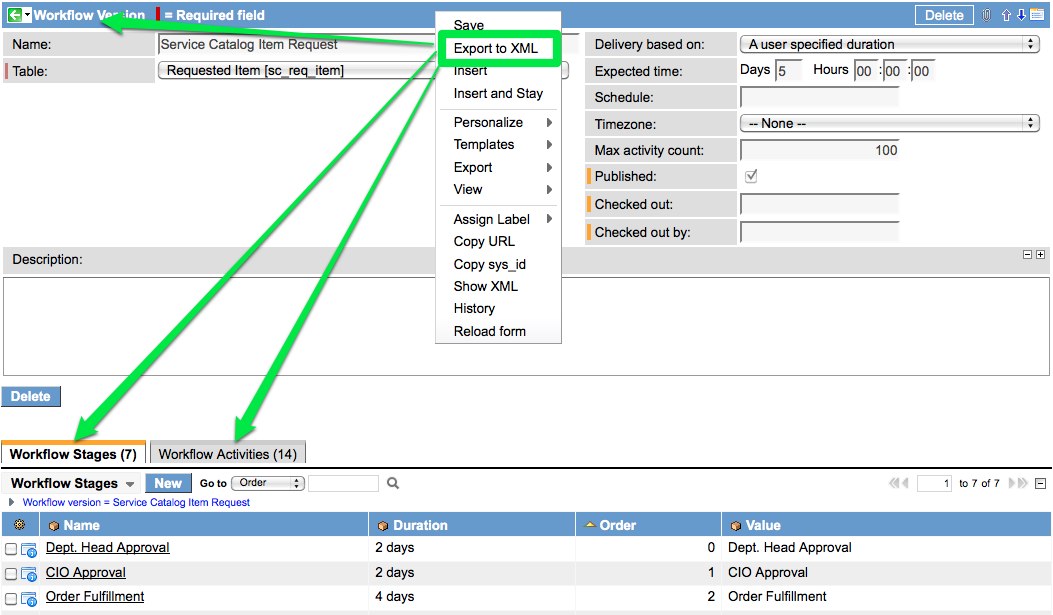The width and height of the screenshot is (1053, 615).
Task: Select the Order Fulfillment row checkbox
Action: coord(11,598)
